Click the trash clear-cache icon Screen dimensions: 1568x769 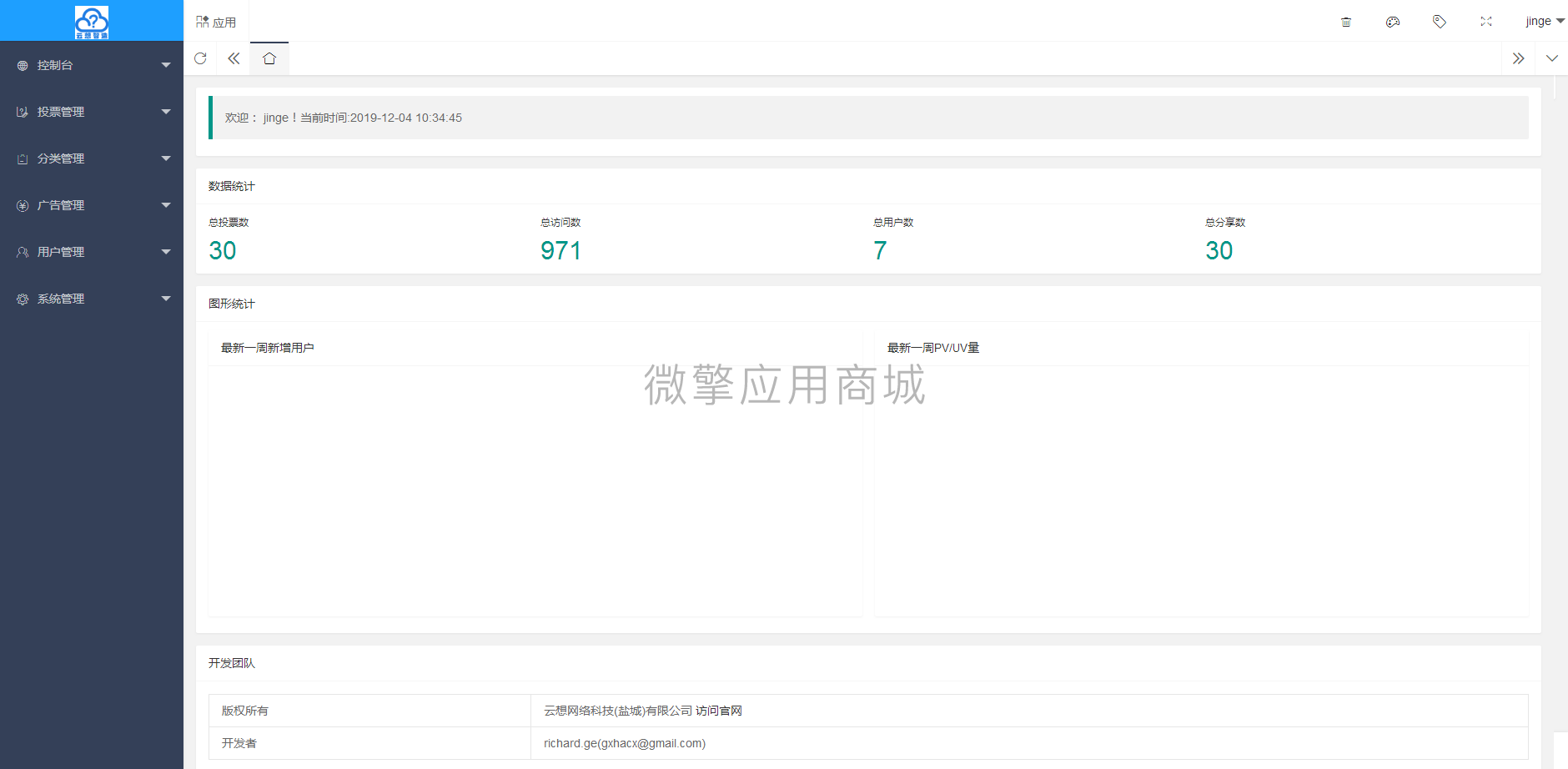coord(1345,22)
